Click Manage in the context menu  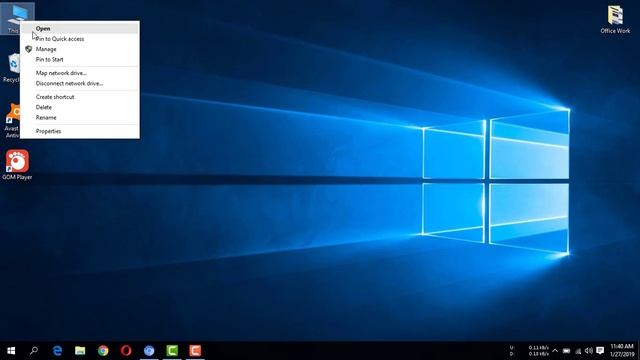click(x=80, y=49)
